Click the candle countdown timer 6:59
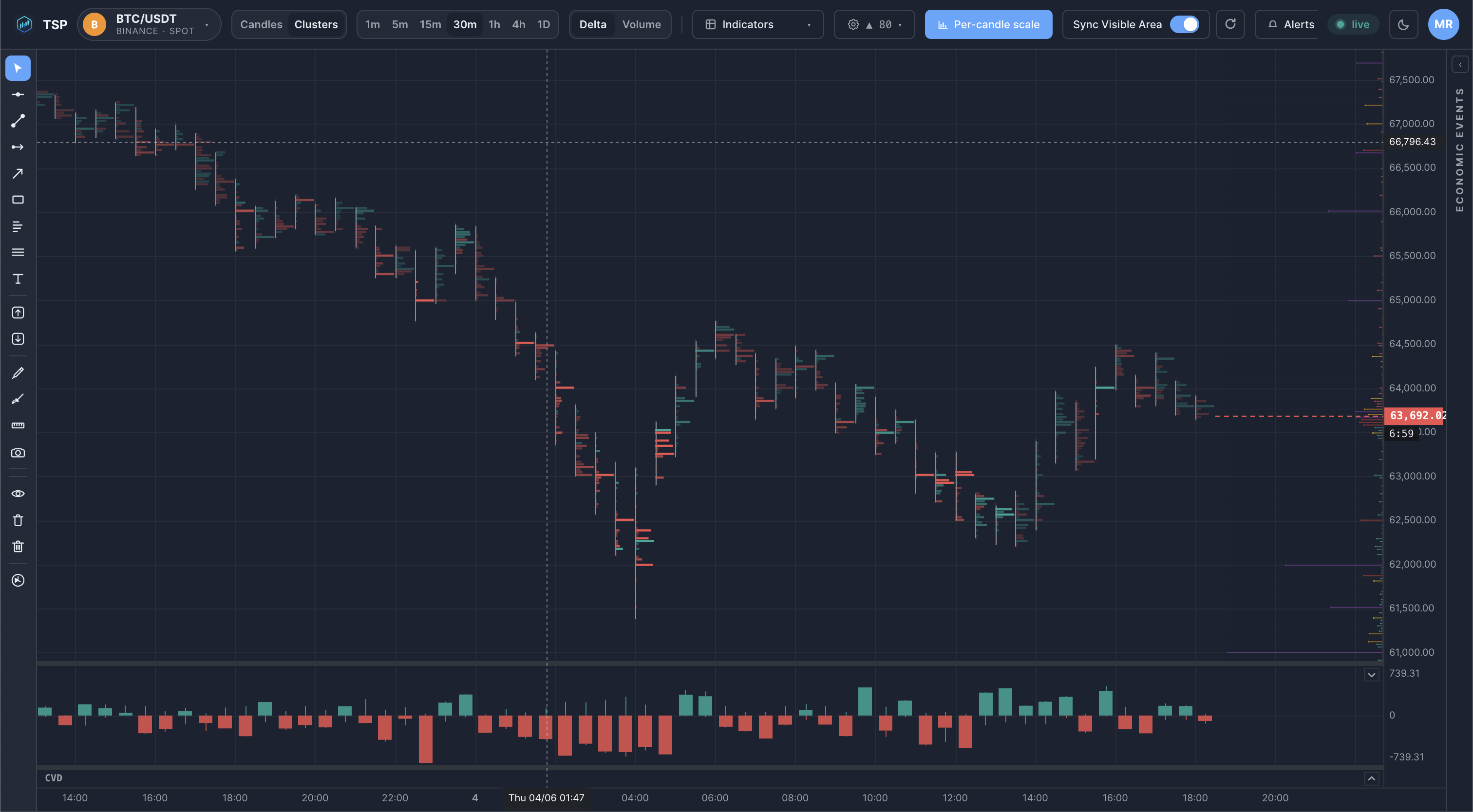The width and height of the screenshot is (1473, 812). [1401, 433]
